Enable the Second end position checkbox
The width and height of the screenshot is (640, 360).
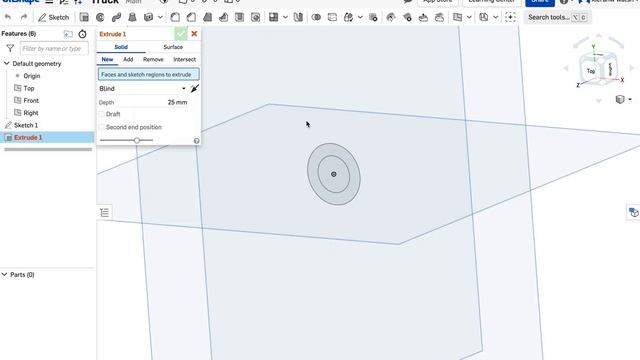pos(102,127)
